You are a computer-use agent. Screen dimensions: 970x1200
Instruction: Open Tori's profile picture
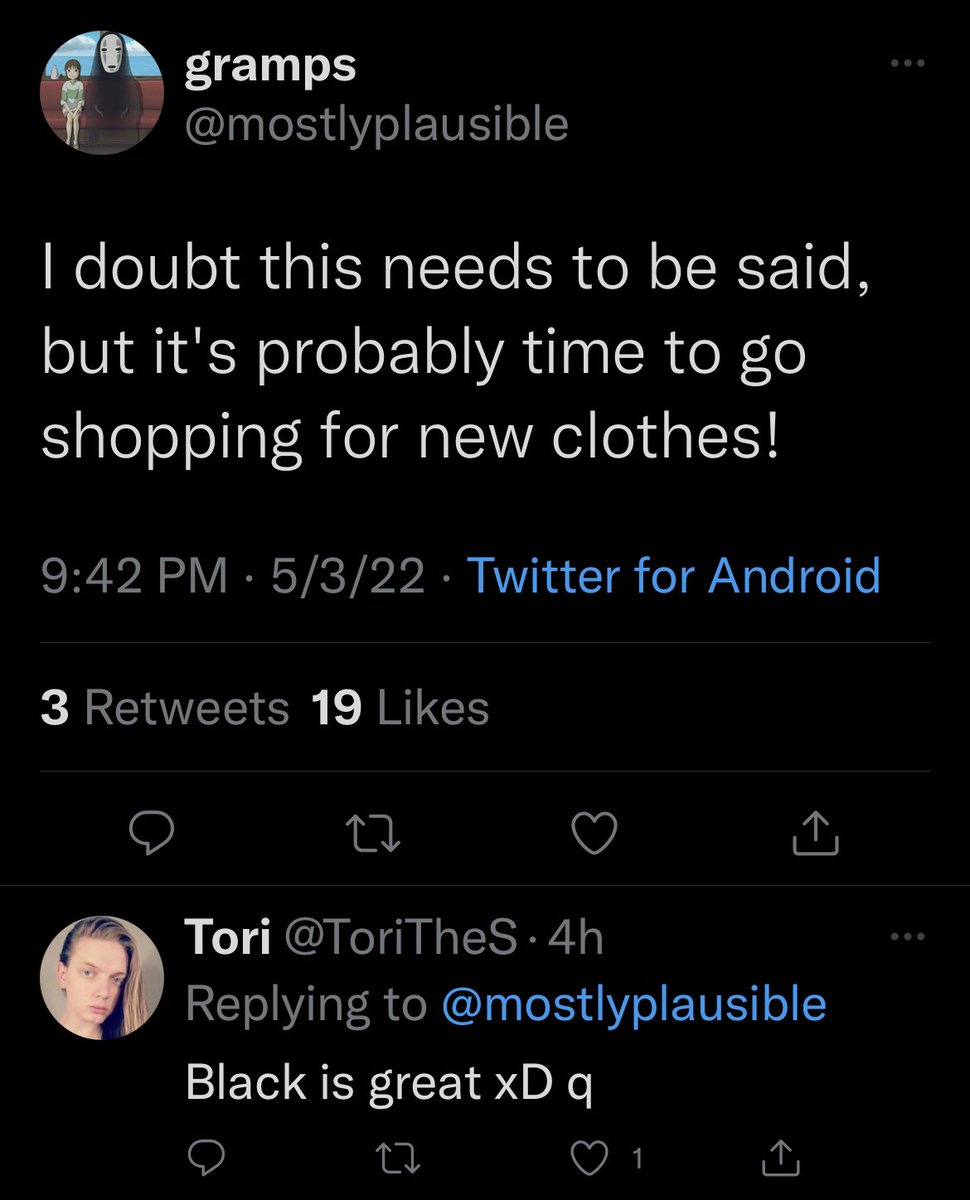(x=102, y=977)
